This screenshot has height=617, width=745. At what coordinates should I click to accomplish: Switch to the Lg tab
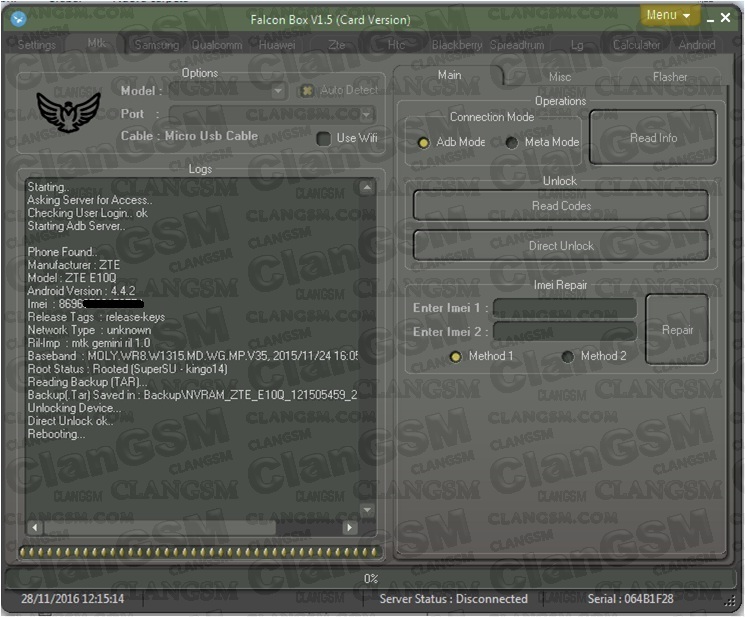577,45
